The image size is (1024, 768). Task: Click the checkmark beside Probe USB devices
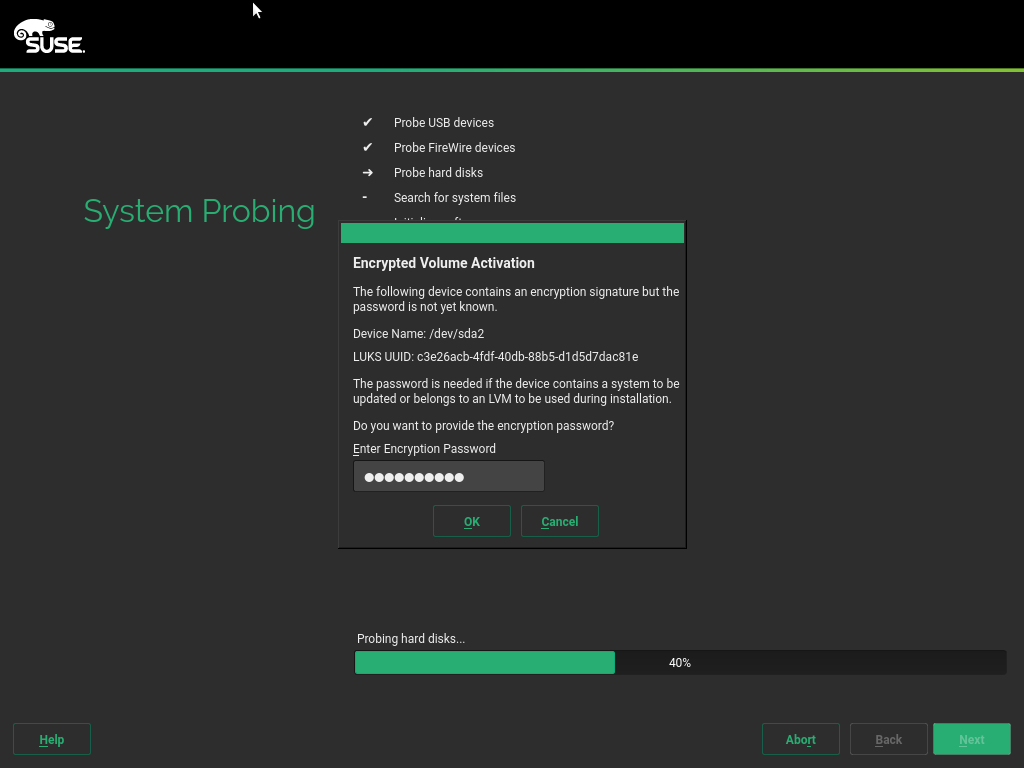pyautogui.click(x=367, y=122)
